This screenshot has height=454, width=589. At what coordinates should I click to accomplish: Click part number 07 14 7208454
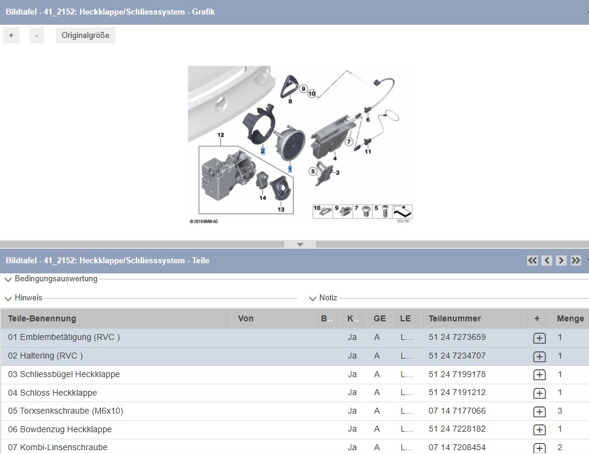457,447
